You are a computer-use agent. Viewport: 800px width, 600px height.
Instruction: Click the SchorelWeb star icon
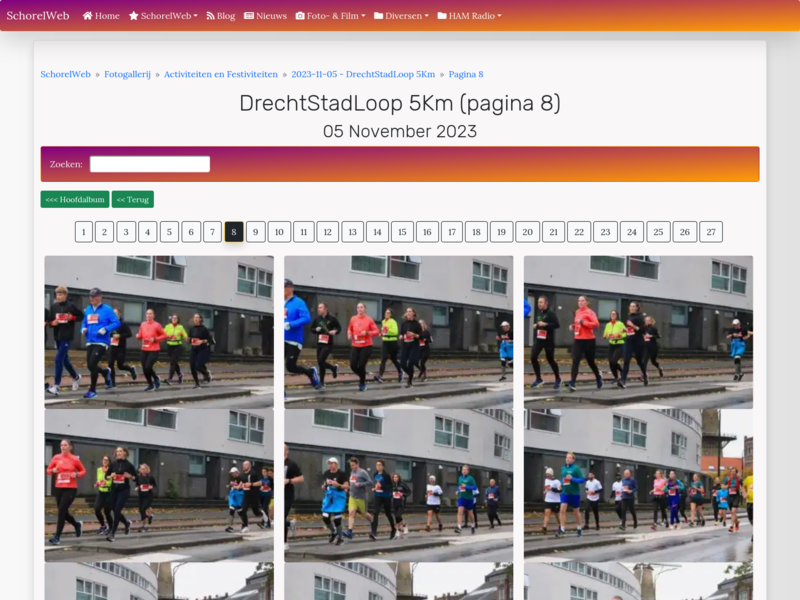(134, 16)
